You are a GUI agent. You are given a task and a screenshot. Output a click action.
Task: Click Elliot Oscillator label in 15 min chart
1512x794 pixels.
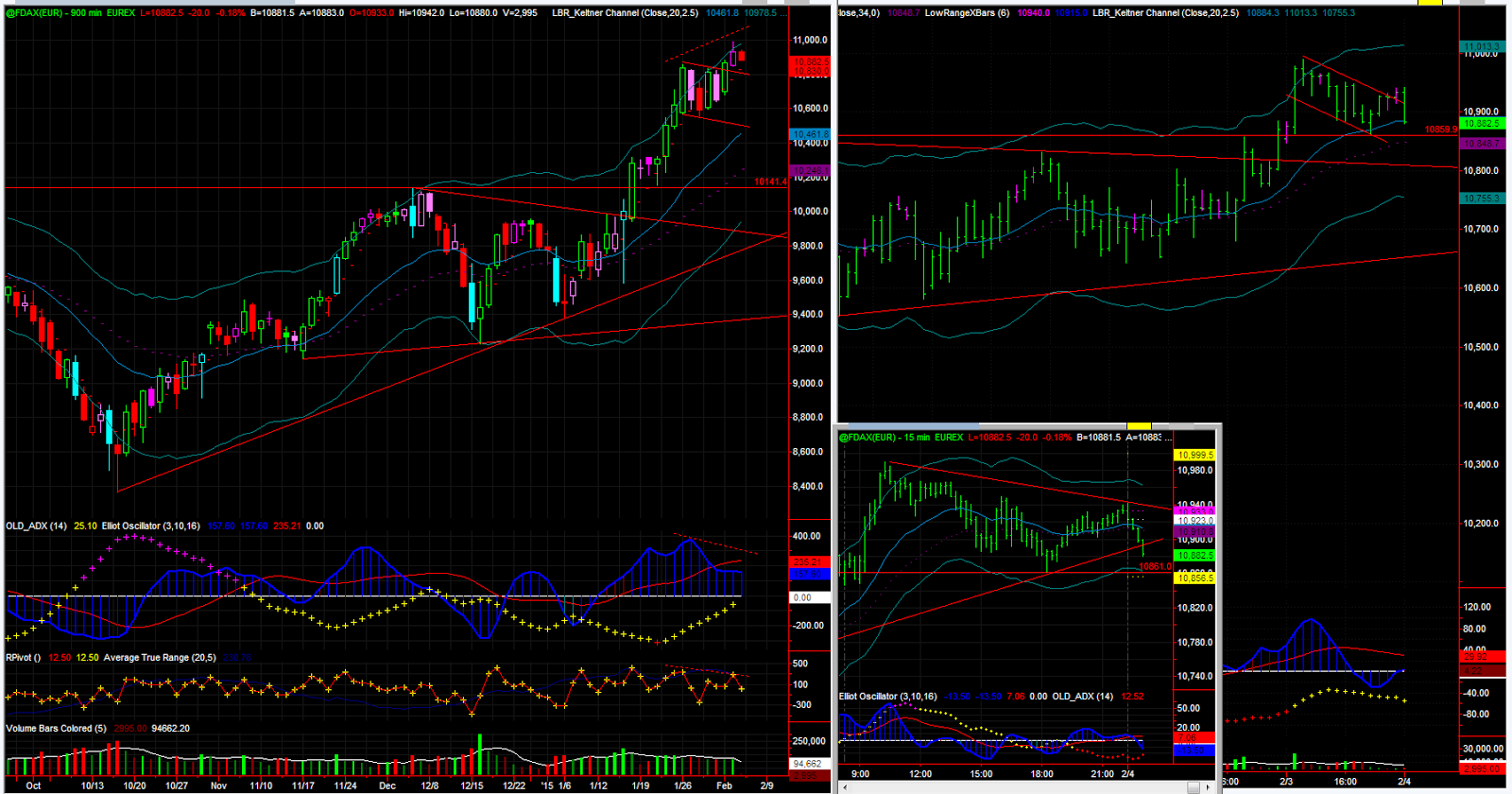(x=888, y=696)
